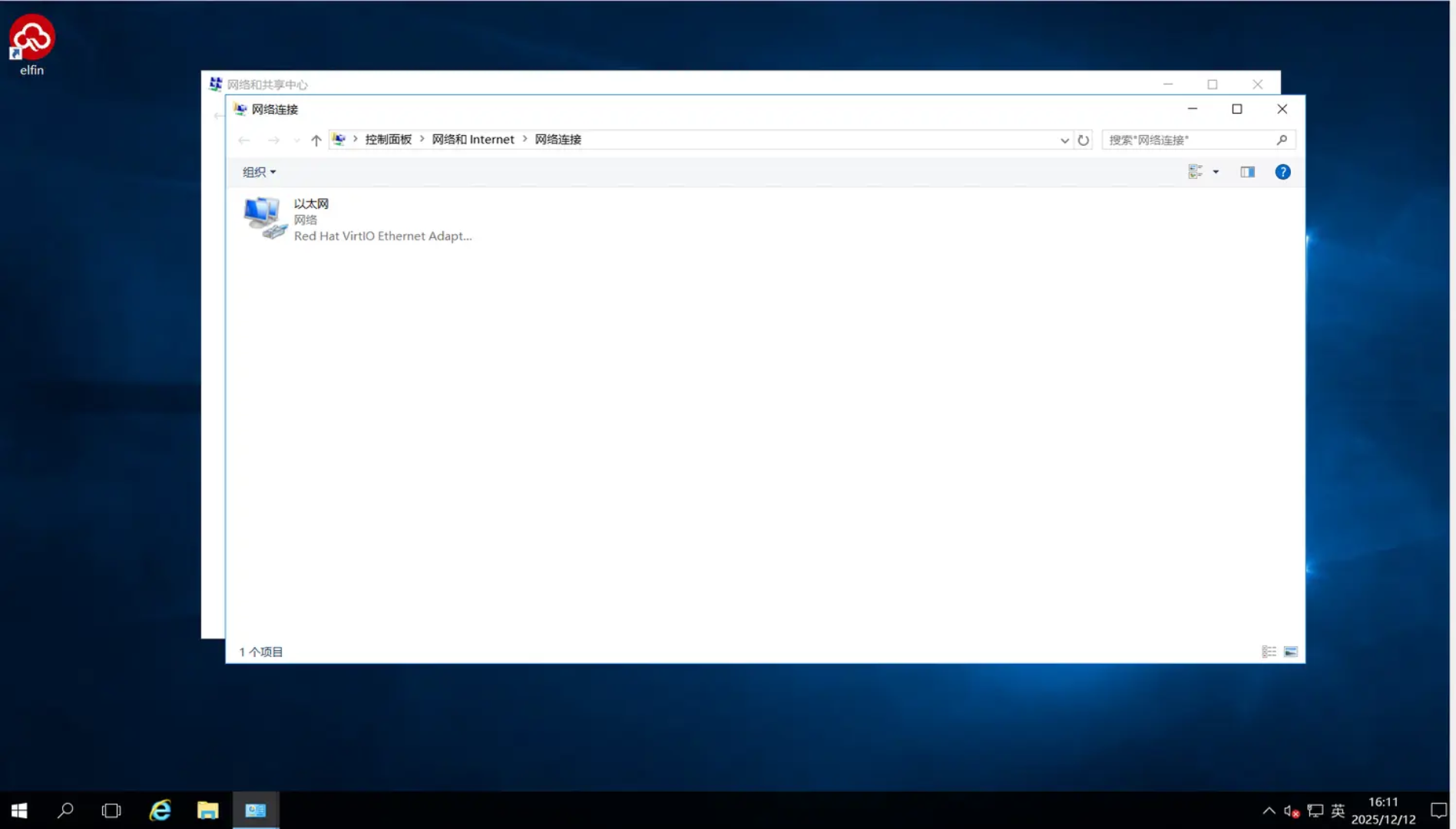Click the 网络连接 window title icon
The height and width of the screenshot is (829, 1456).
(240, 109)
